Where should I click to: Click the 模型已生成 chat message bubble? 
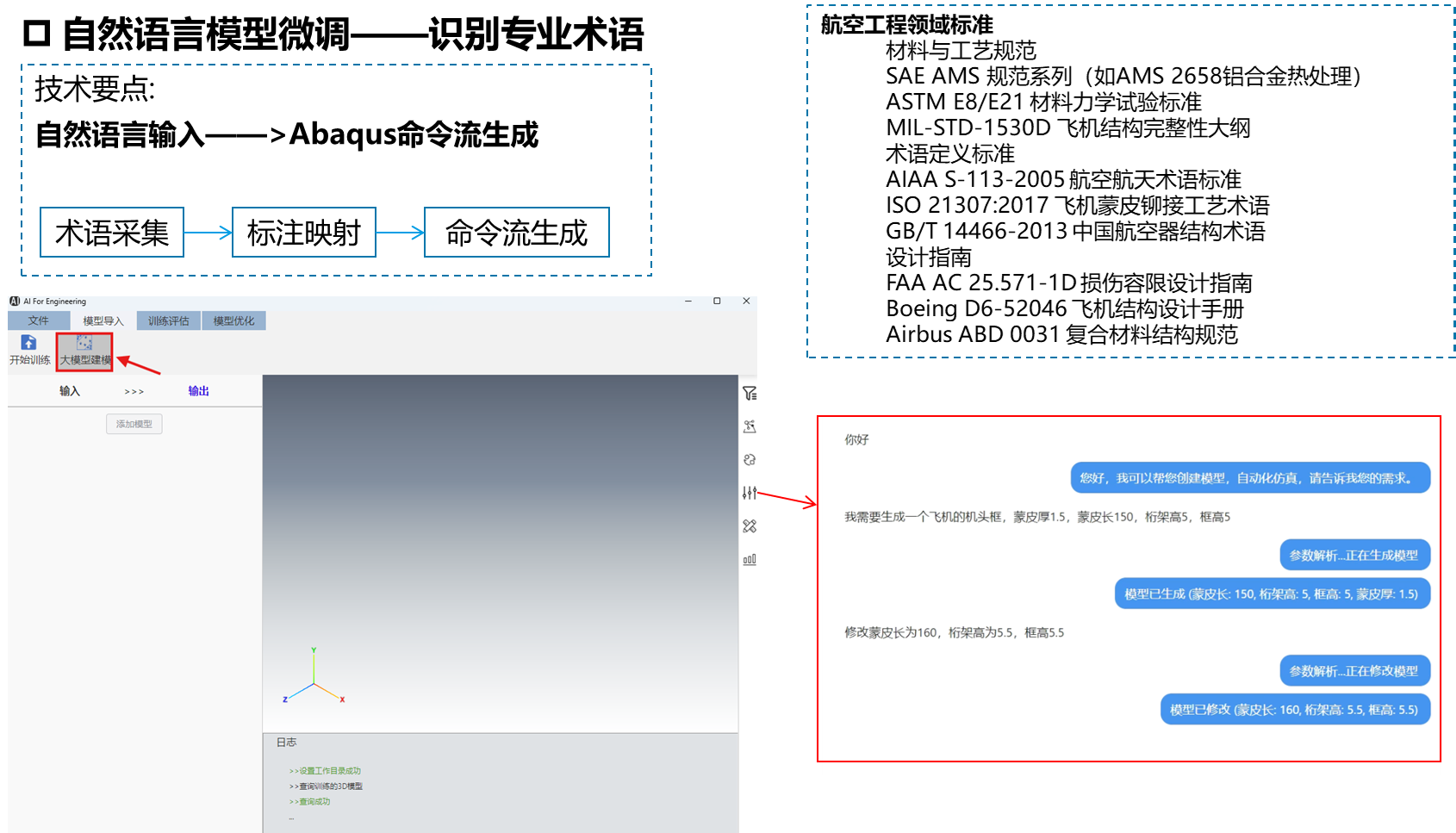(1272, 594)
